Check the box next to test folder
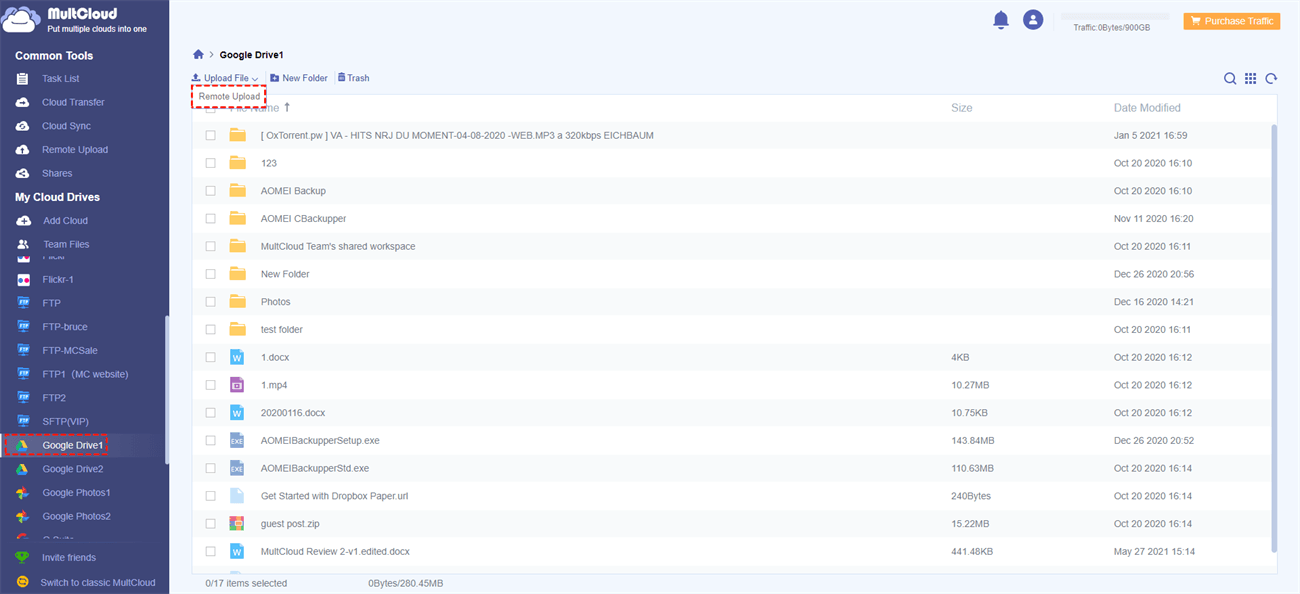Image resolution: width=1300 pixels, height=594 pixels. tap(210, 329)
